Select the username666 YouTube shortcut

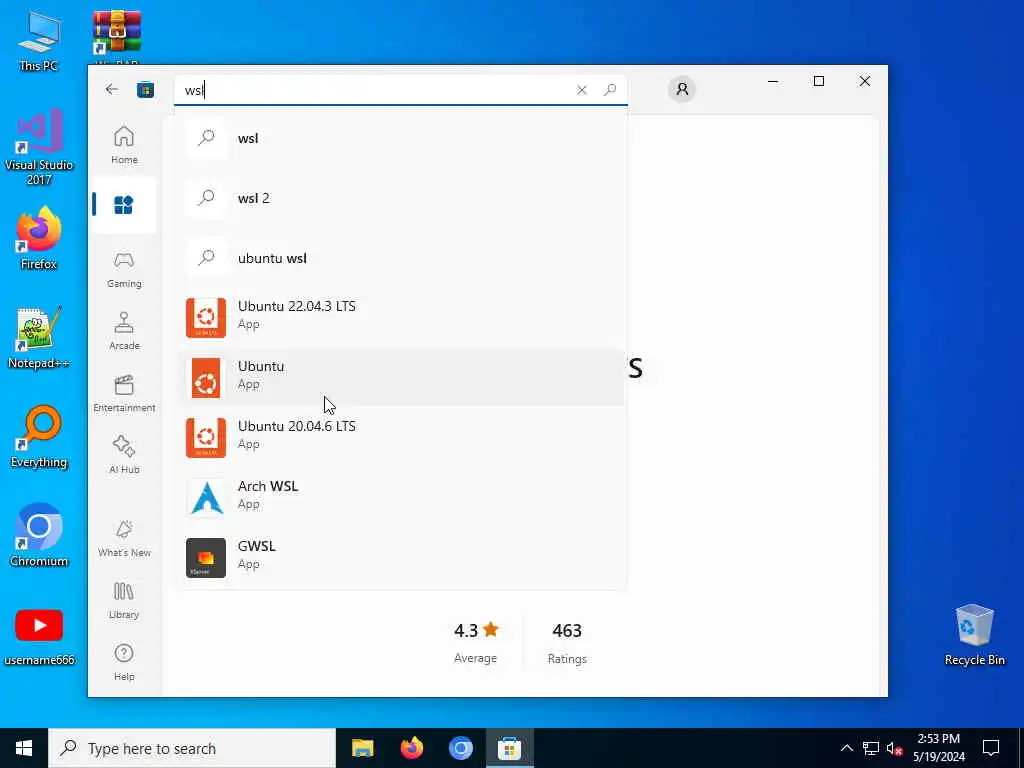(x=39, y=635)
